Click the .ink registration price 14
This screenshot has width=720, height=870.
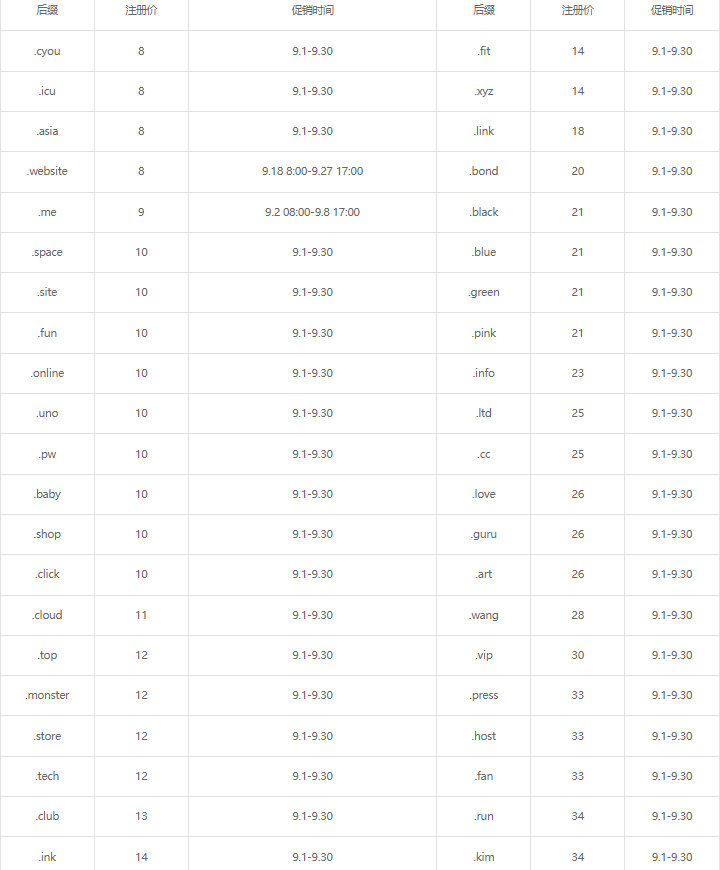click(141, 857)
